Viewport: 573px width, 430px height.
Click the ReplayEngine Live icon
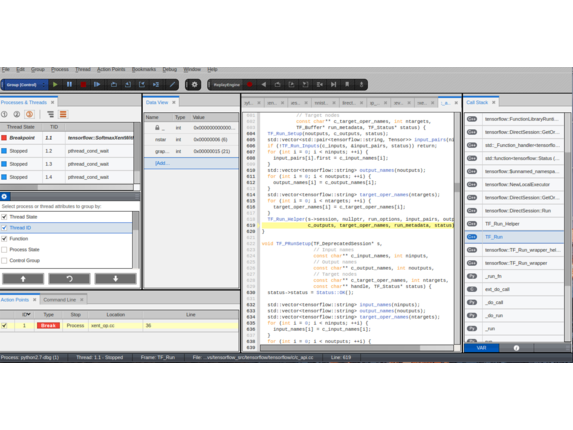pyautogui.click(x=333, y=85)
